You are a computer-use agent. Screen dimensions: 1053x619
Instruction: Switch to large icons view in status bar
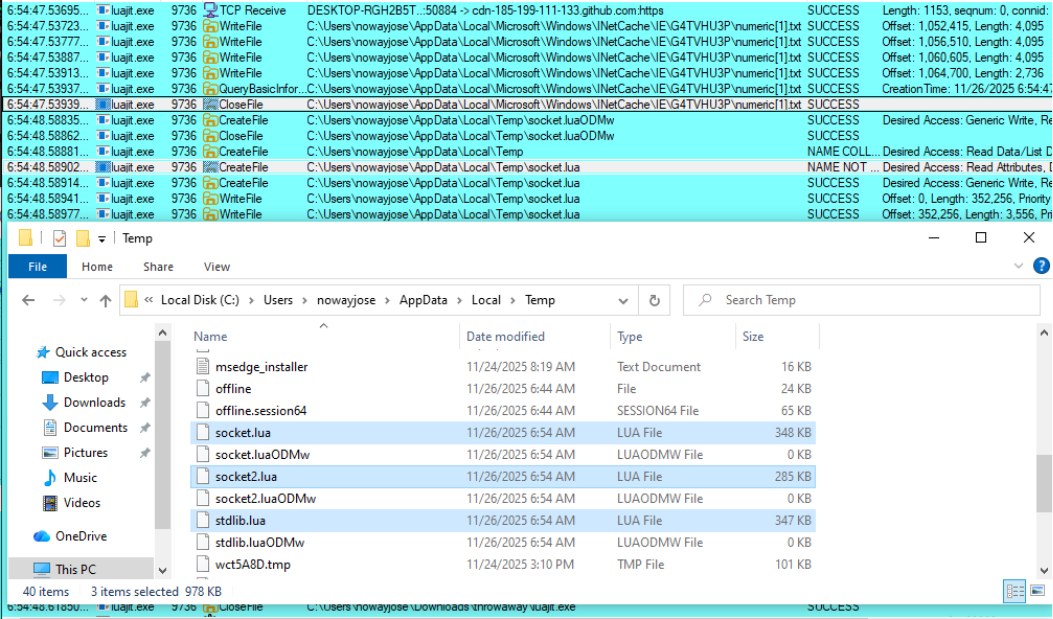(x=1036, y=591)
